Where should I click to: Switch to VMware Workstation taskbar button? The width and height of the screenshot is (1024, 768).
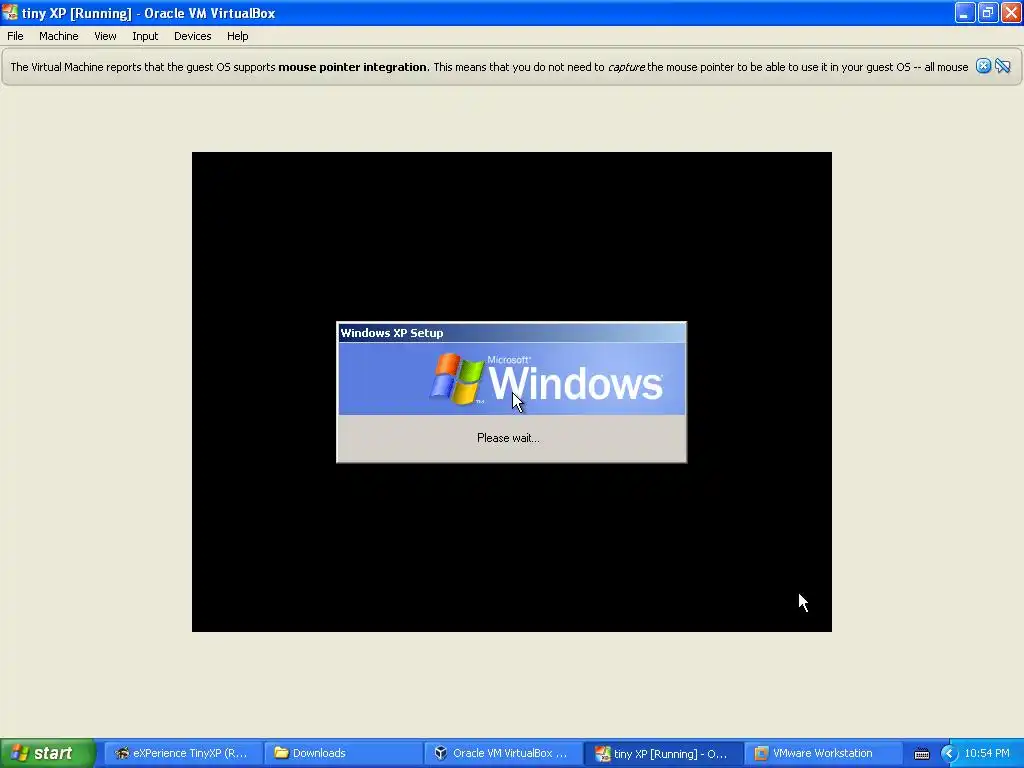tap(823, 753)
